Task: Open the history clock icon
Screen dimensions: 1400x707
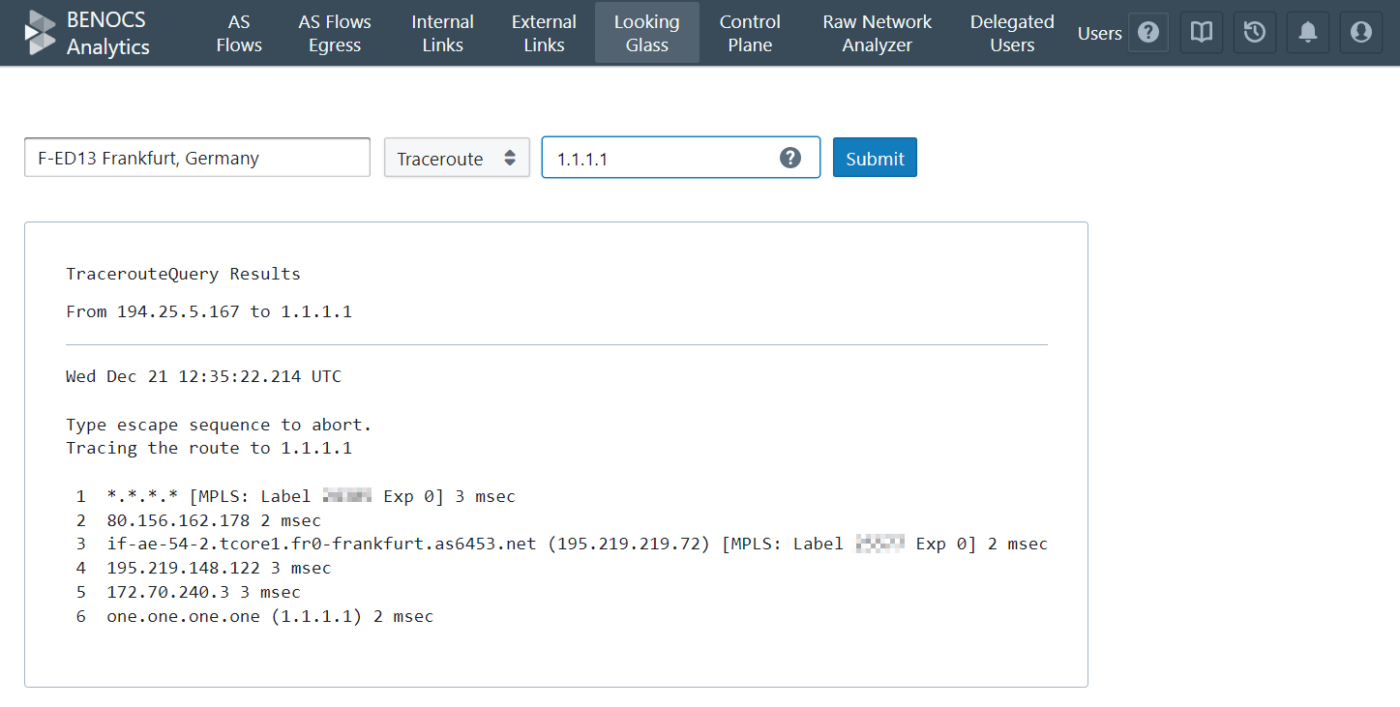Action: [1254, 33]
